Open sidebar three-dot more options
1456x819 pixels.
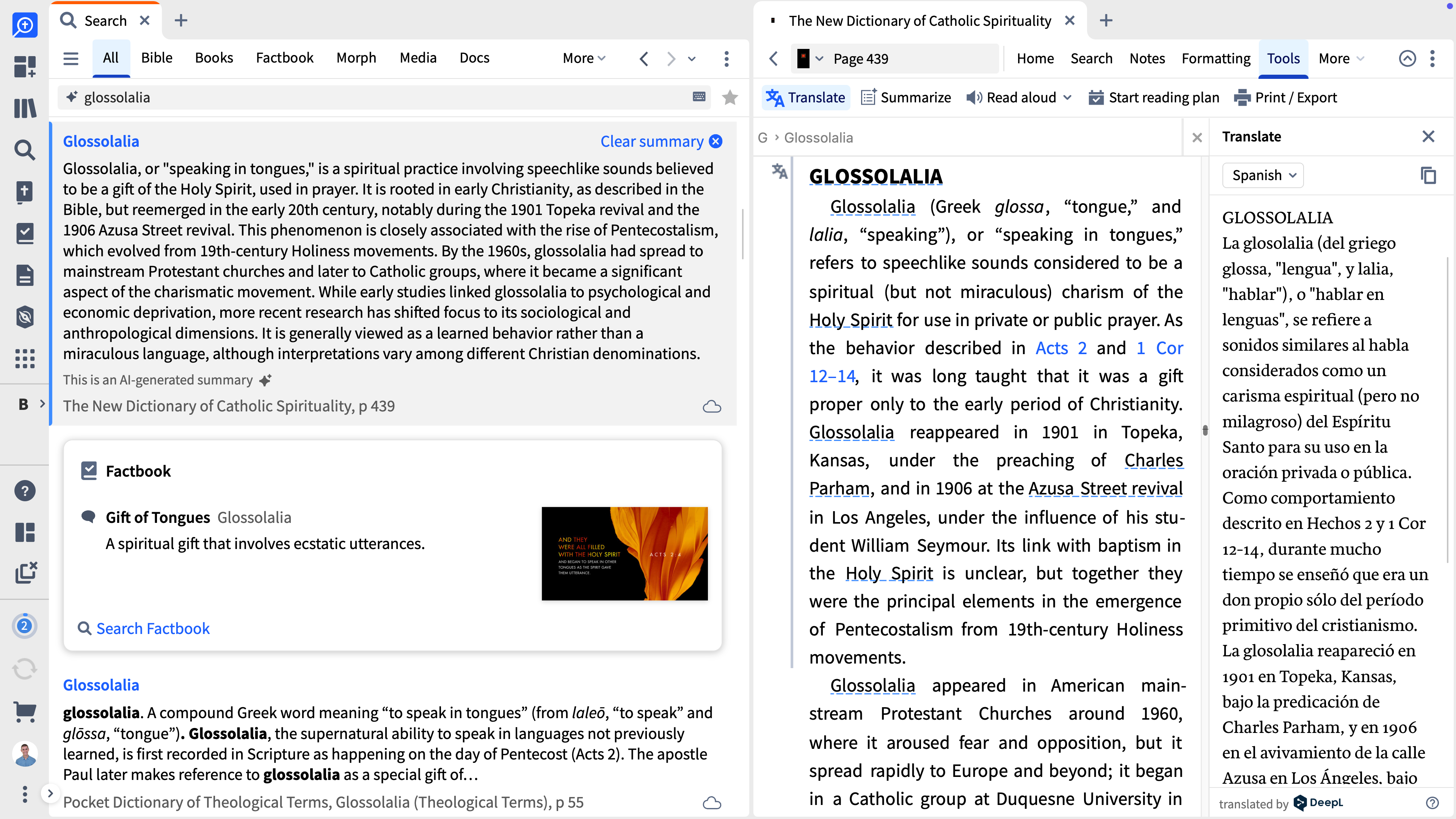click(25, 794)
